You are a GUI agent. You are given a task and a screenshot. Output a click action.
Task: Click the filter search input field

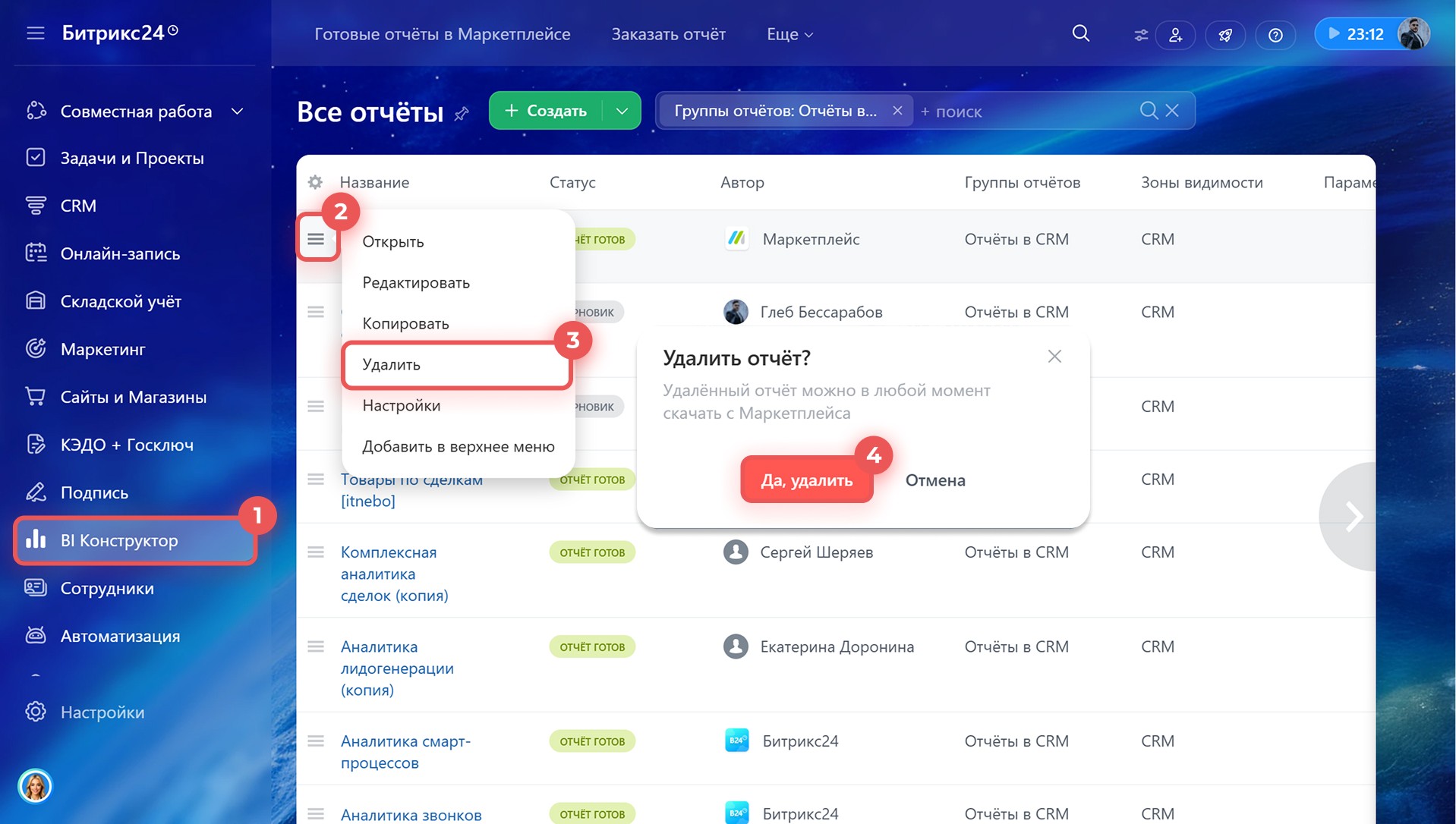[1025, 112]
